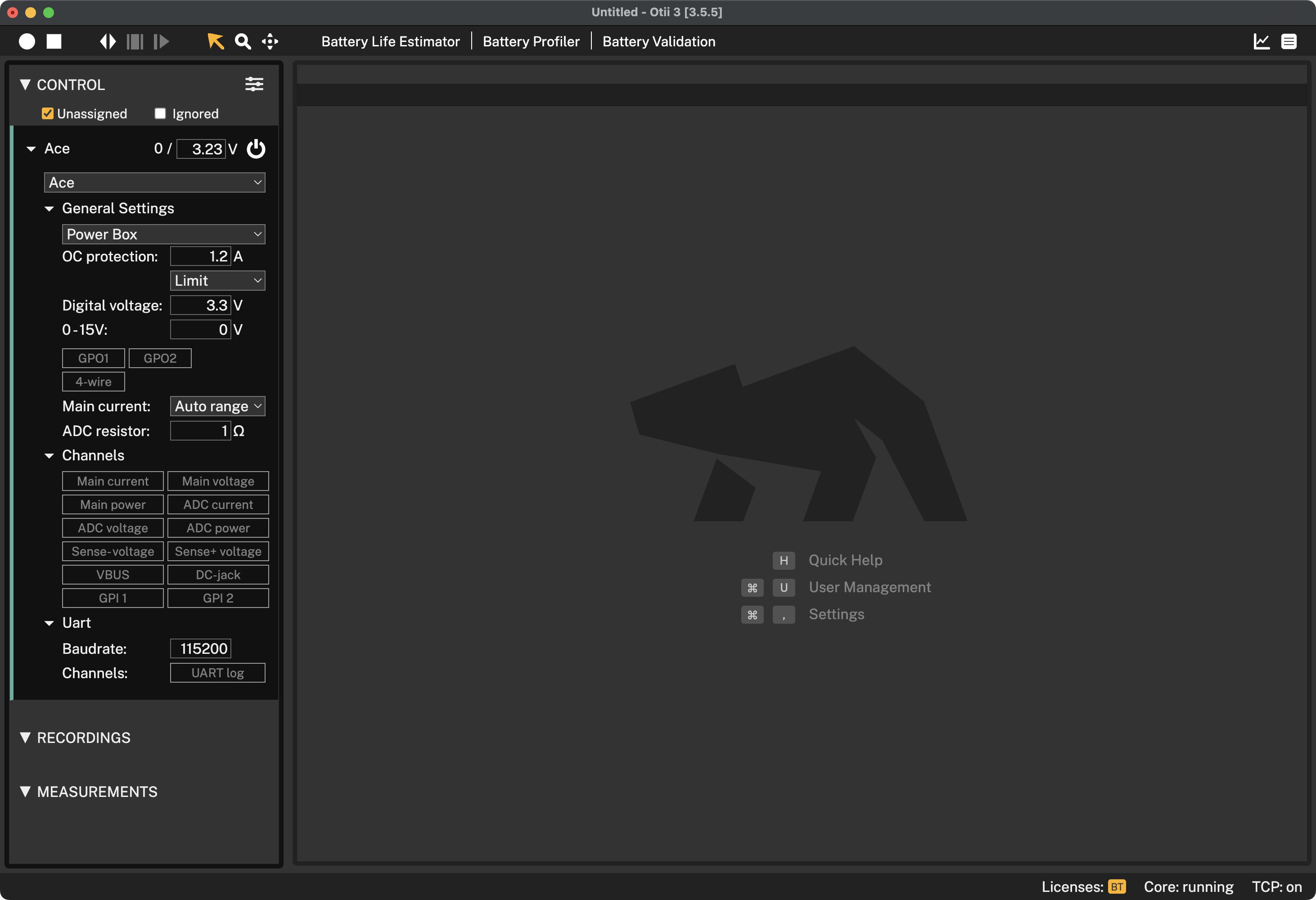This screenshot has height=900, width=1316.
Task: Collapse the CONTROL section
Action: click(25, 84)
